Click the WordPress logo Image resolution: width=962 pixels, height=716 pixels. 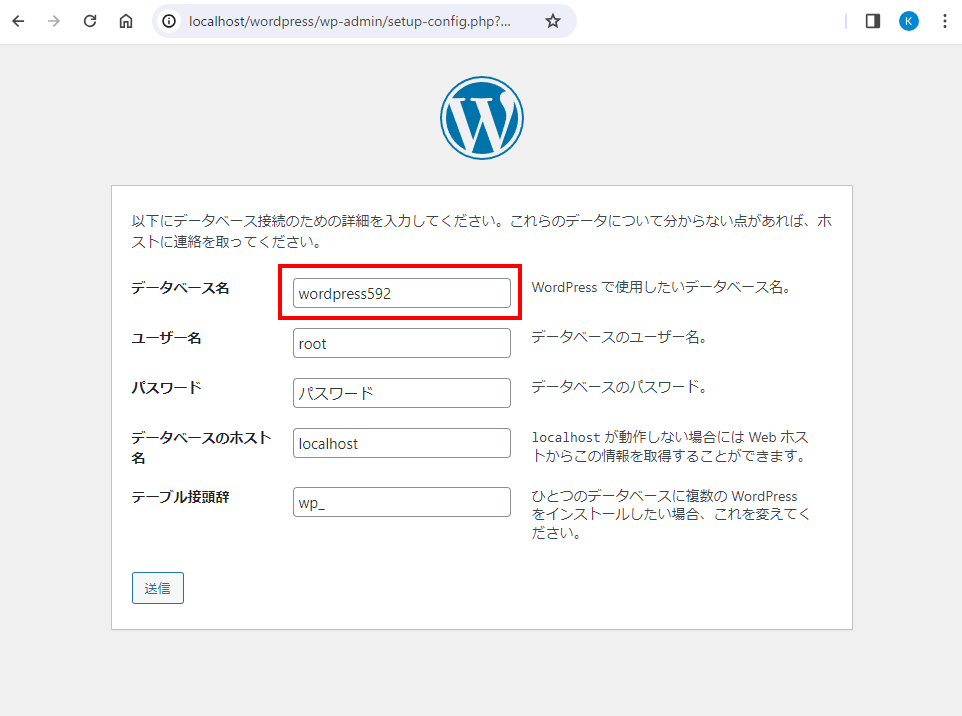click(481, 118)
